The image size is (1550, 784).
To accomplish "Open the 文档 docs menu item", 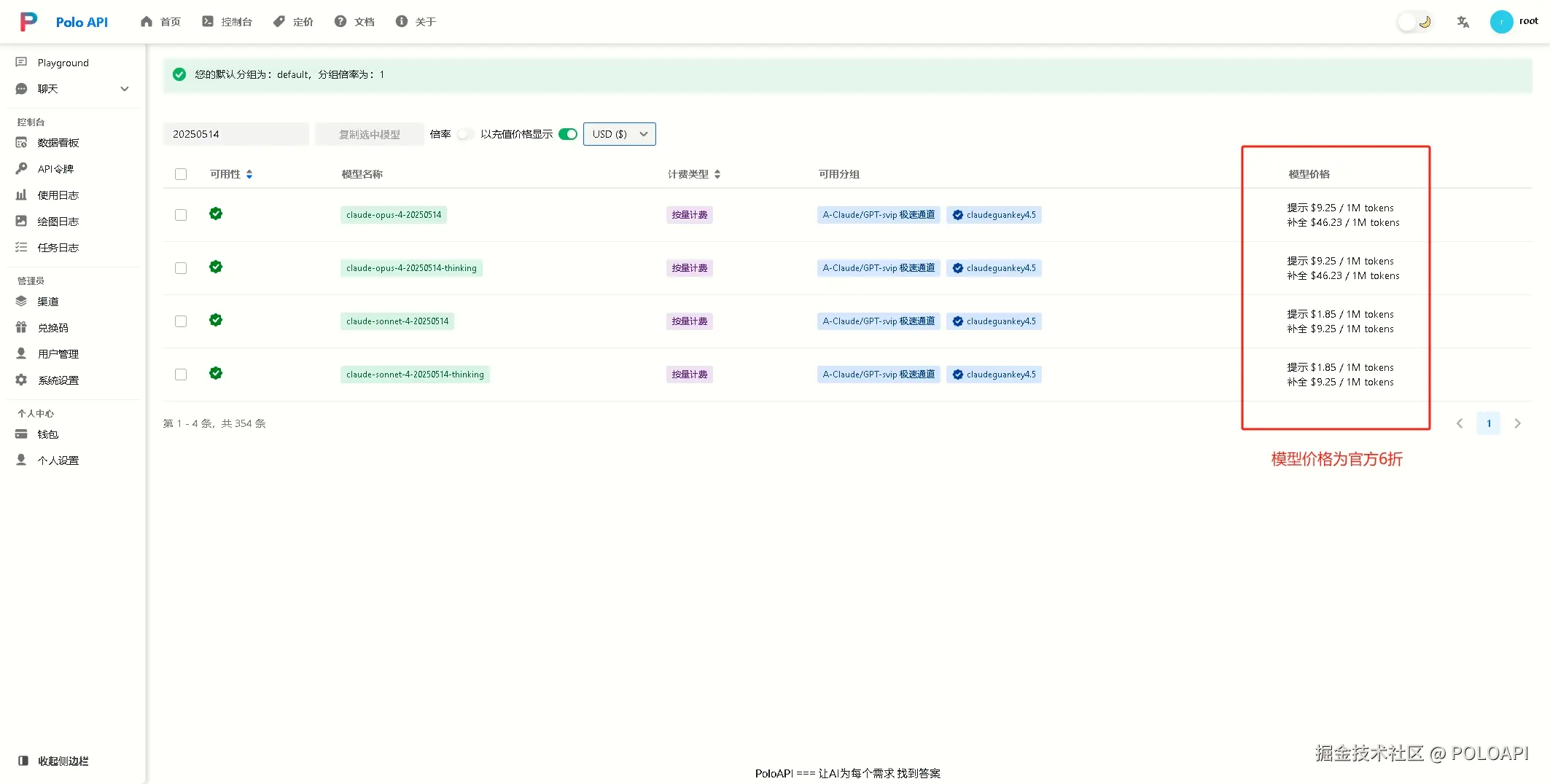I will [x=354, y=22].
